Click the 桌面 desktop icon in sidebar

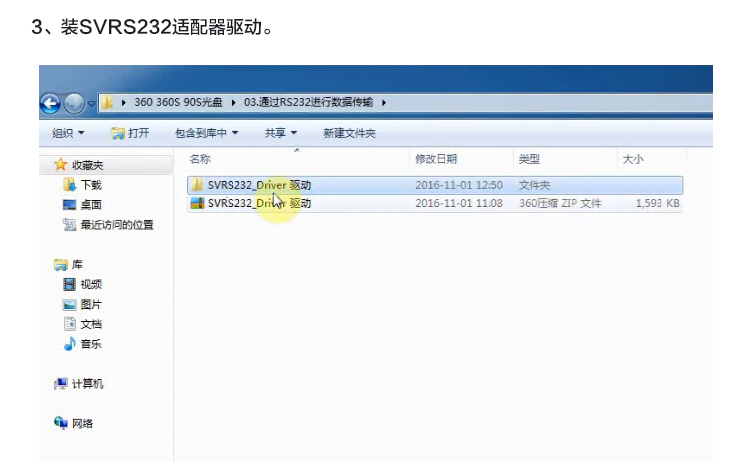pos(69,205)
